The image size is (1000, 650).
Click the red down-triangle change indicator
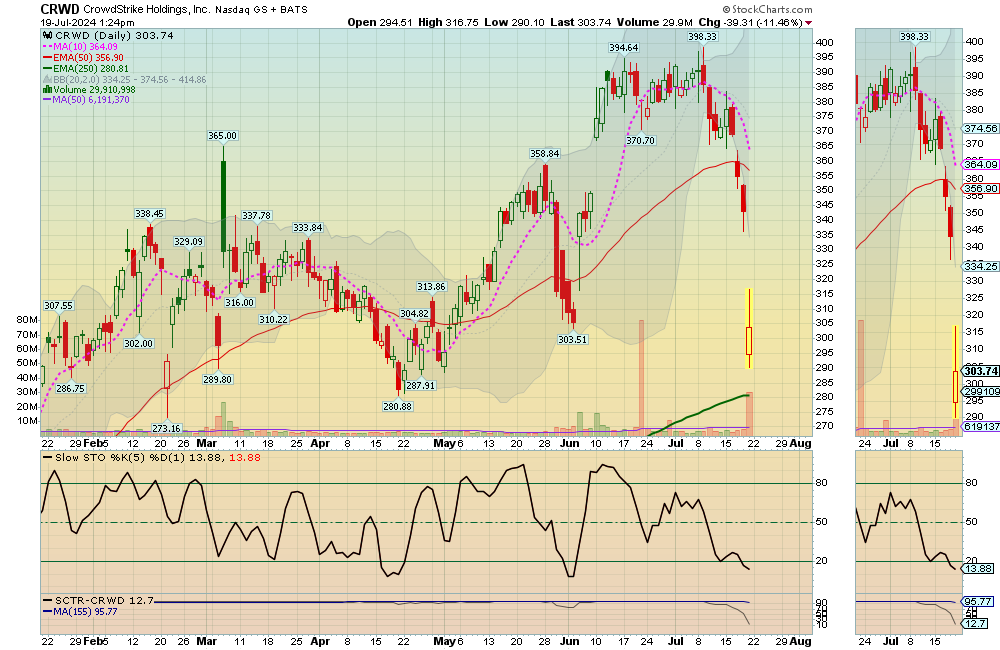(809, 23)
